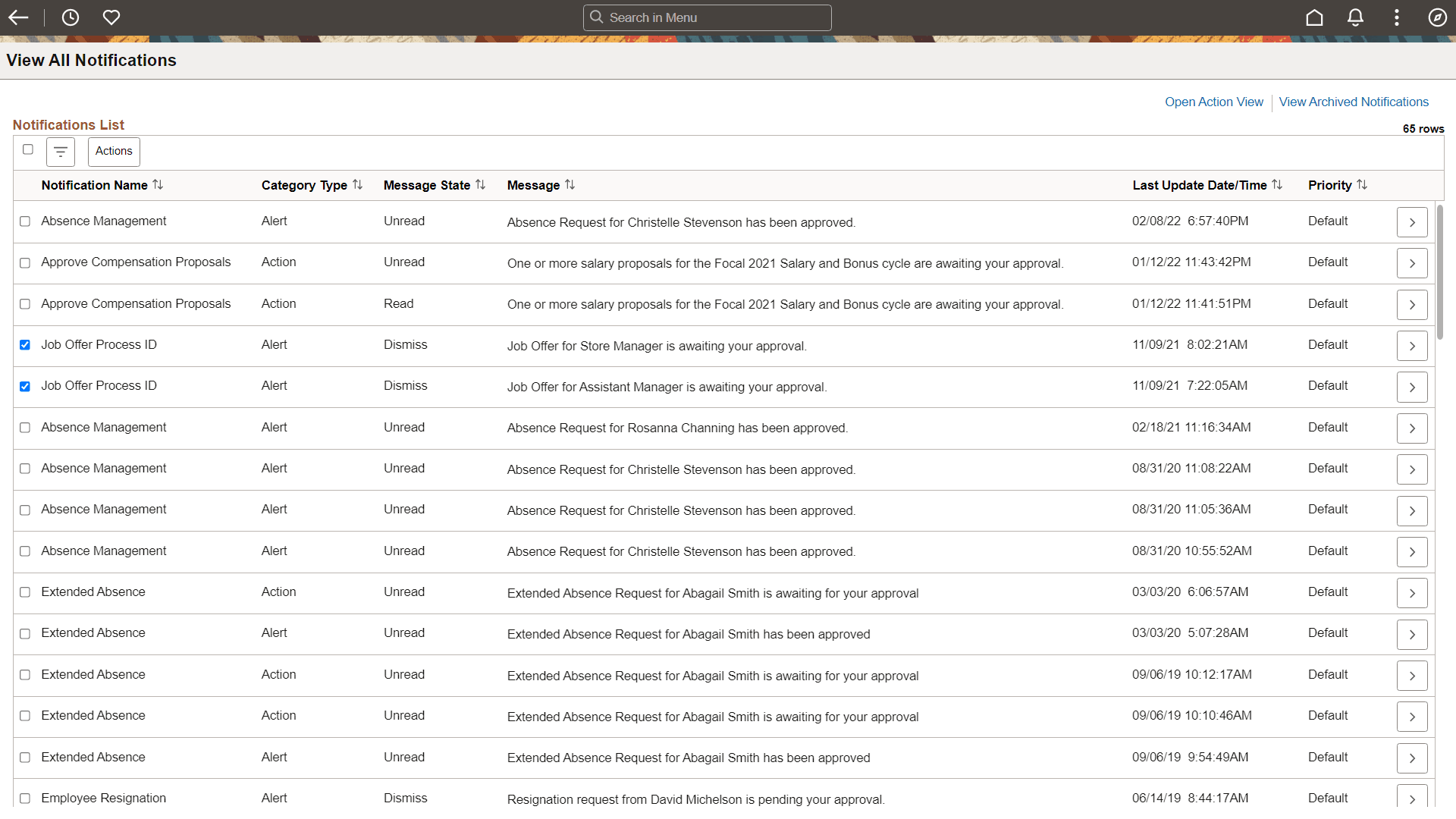Uncheck the Job Offer for Store Manager row
Screen dimensions: 1456x819
(x=25, y=345)
